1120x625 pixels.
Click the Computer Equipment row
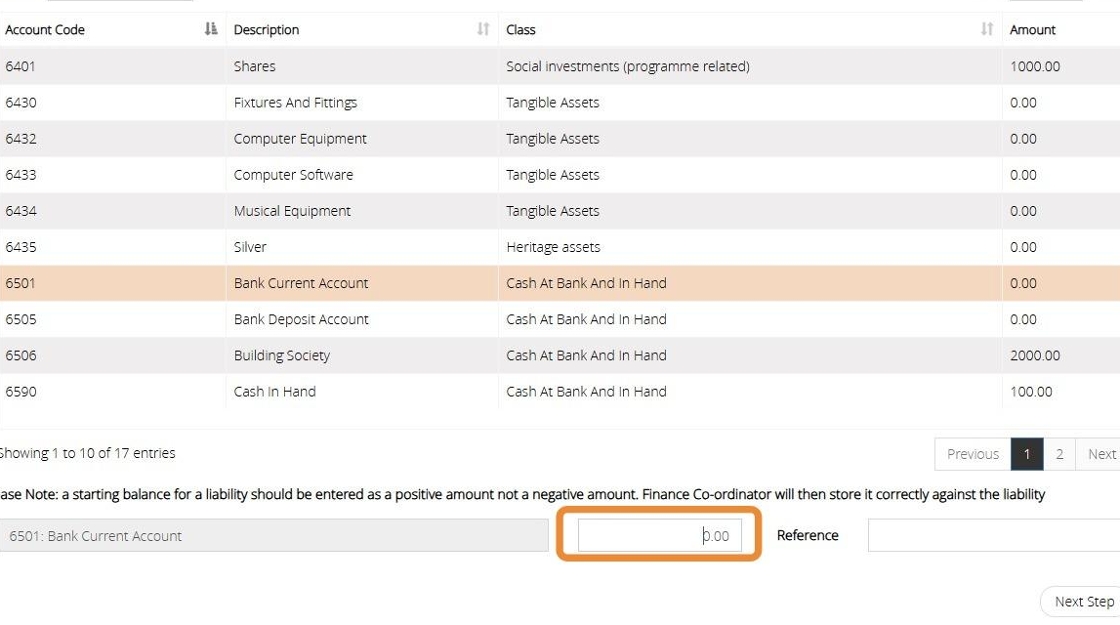[x=300, y=139]
